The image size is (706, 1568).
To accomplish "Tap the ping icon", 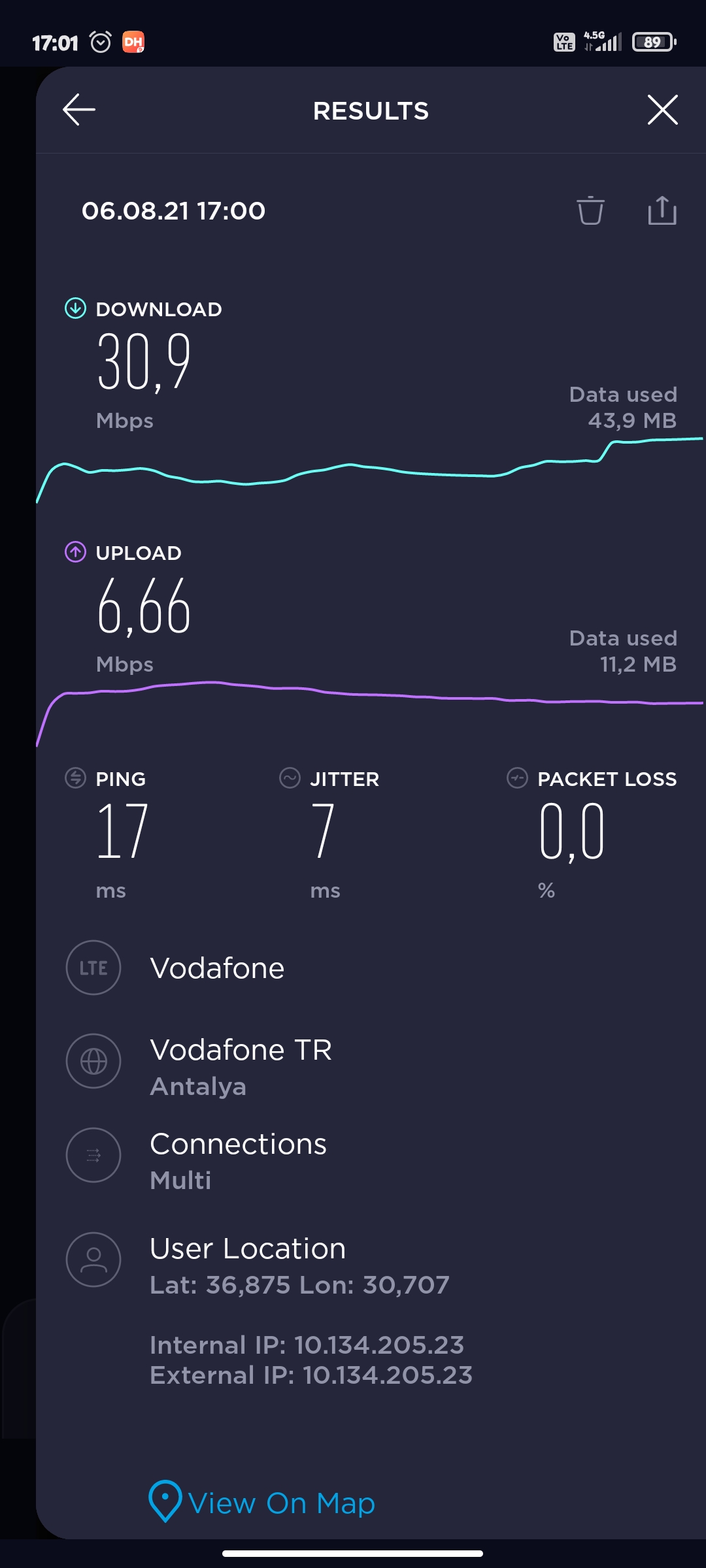I will (75, 778).
